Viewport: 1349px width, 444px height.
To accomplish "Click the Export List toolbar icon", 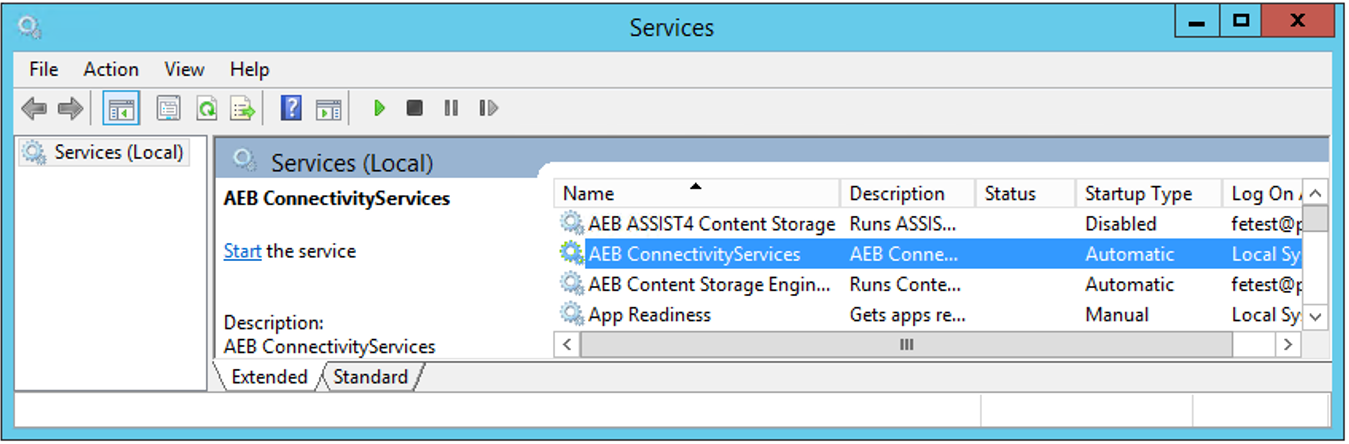I will 242,108.
